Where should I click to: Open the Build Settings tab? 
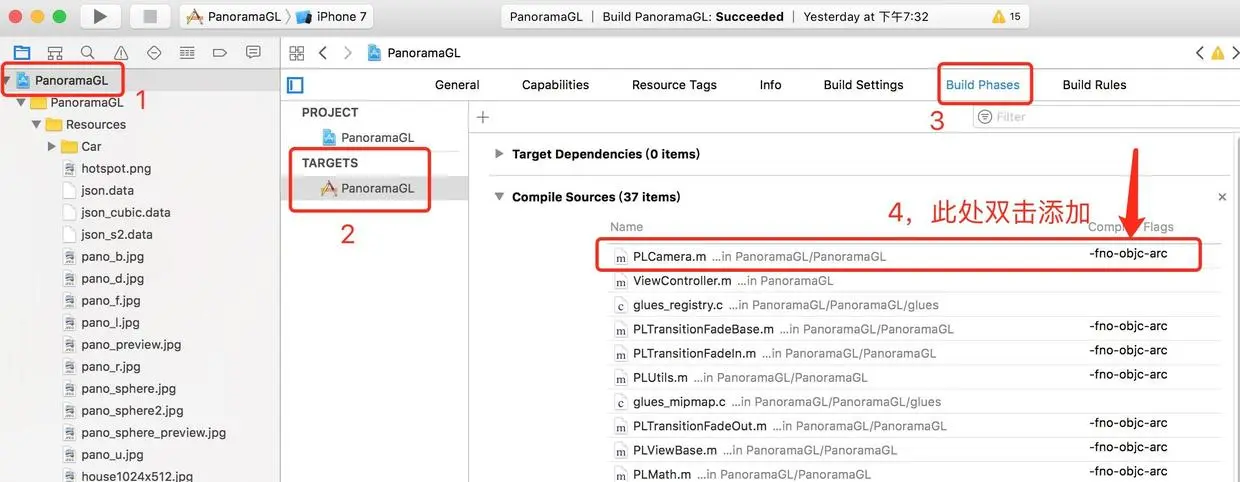coord(863,85)
